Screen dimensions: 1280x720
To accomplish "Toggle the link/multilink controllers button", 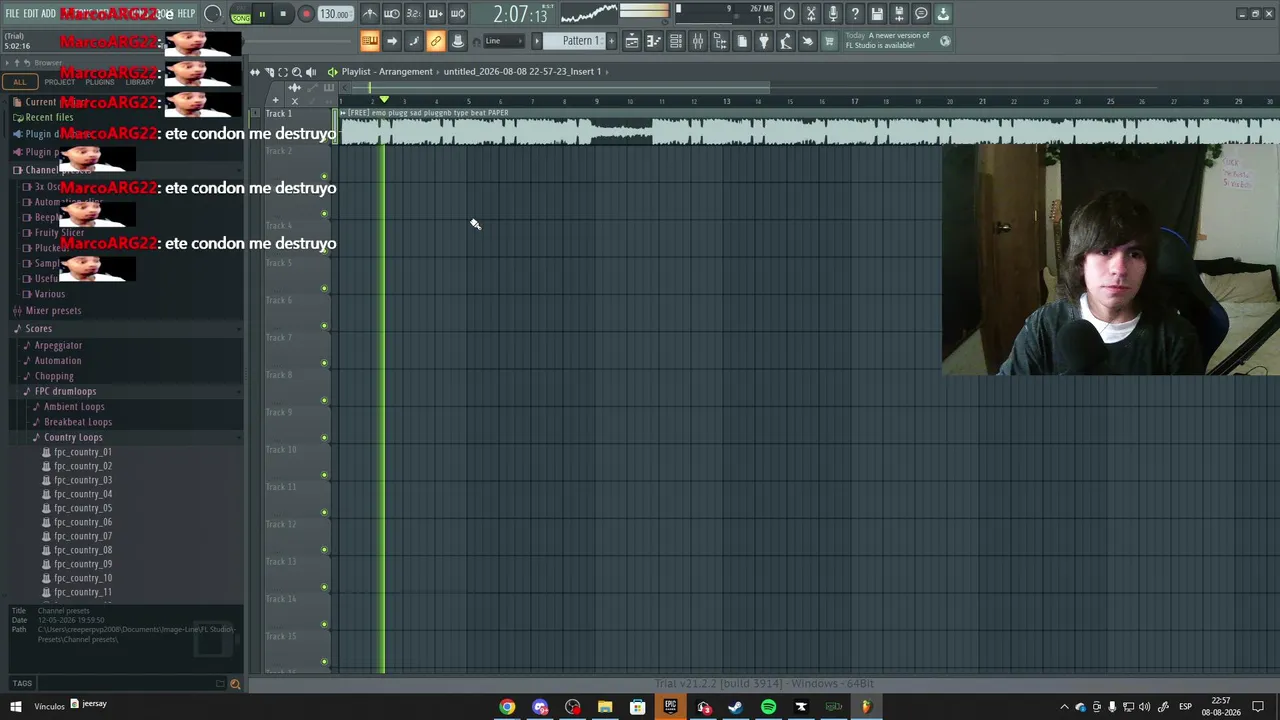I will (x=436, y=41).
